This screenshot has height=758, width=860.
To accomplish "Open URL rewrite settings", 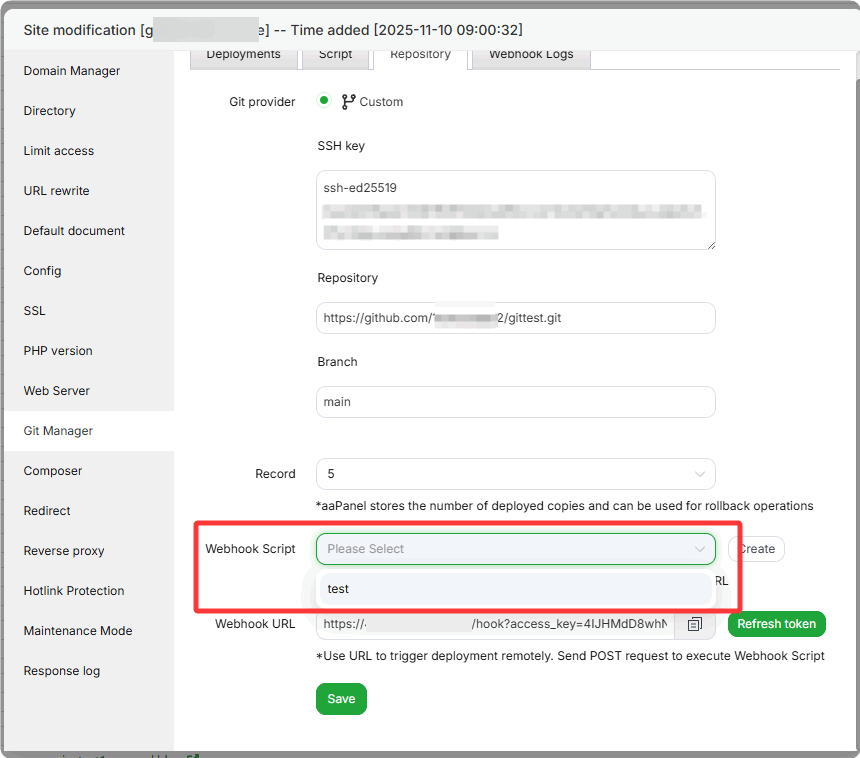I will 56,191.
